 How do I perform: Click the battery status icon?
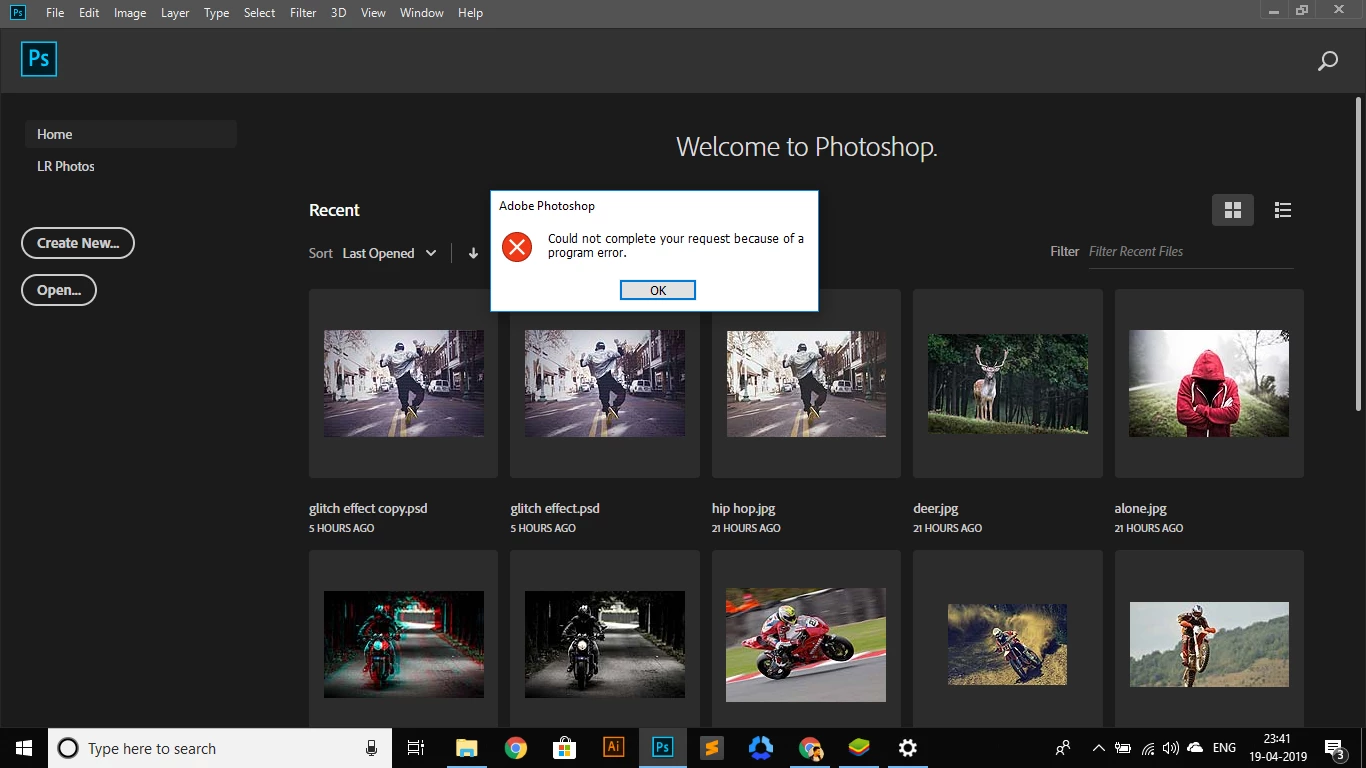[1123, 748]
